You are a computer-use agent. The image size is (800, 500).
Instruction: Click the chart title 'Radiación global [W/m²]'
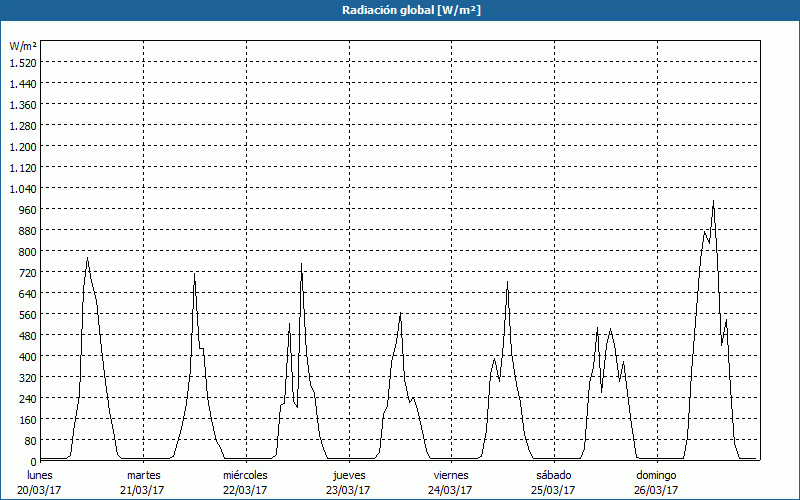pos(411,10)
